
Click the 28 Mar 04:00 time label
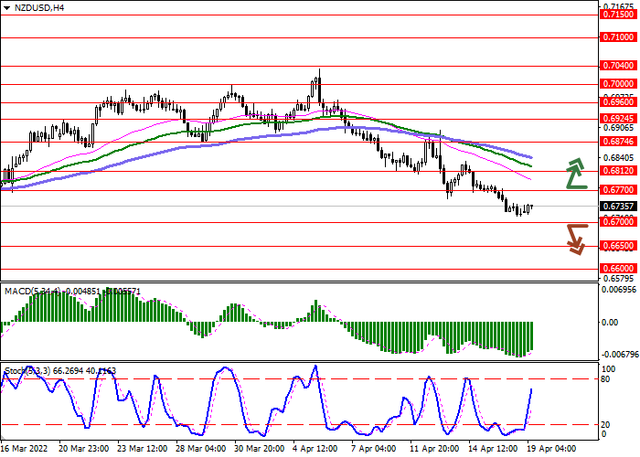pyautogui.click(x=202, y=449)
